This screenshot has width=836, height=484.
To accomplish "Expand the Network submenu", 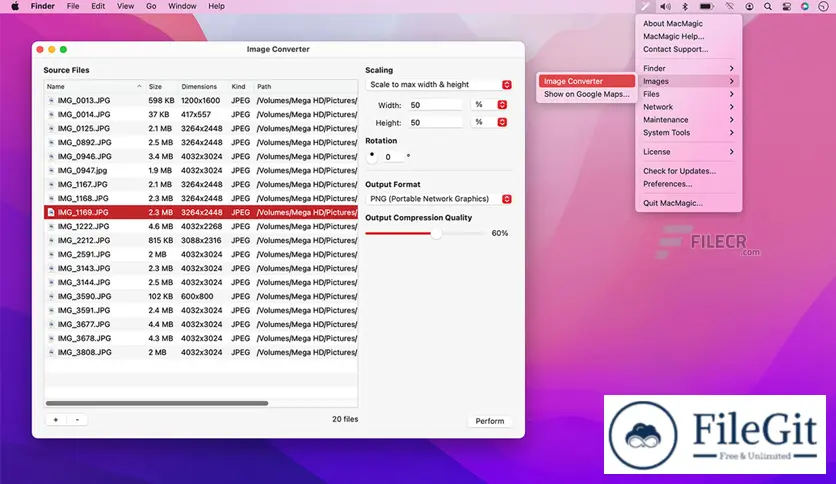I will 688,107.
